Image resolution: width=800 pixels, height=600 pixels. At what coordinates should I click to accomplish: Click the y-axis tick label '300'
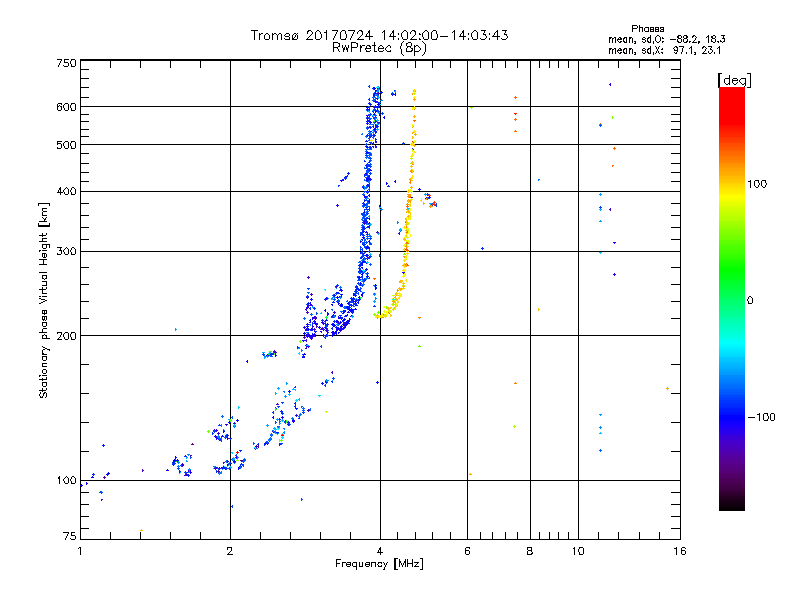(66, 252)
